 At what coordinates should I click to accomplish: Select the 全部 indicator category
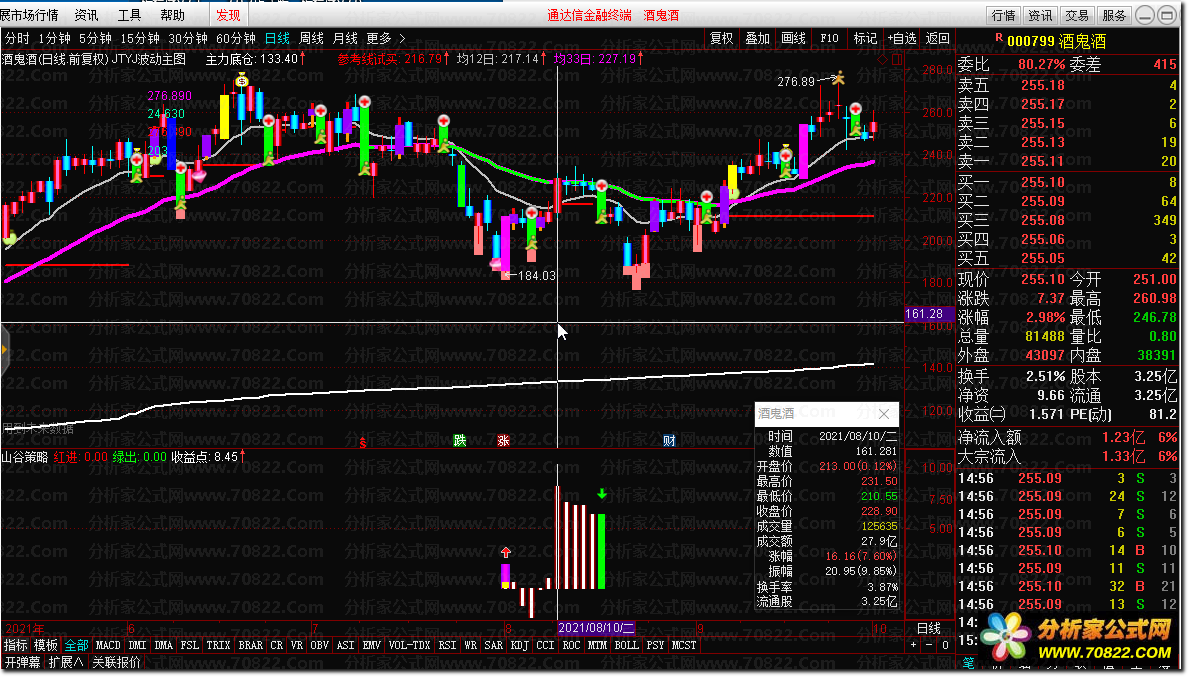pos(77,645)
